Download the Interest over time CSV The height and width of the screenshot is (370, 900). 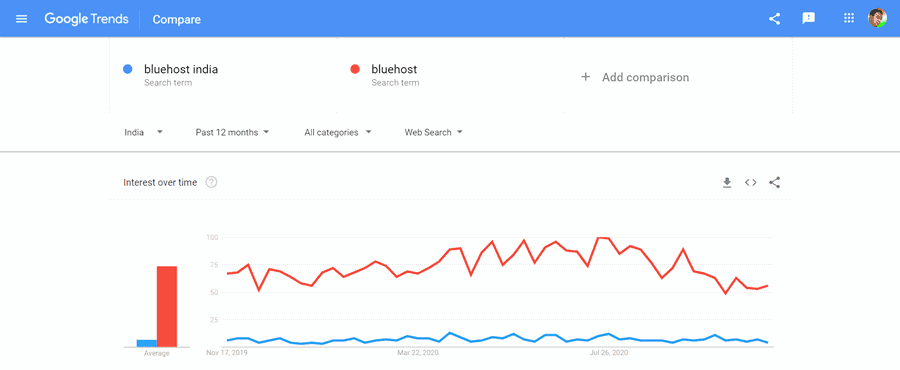(727, 183)
